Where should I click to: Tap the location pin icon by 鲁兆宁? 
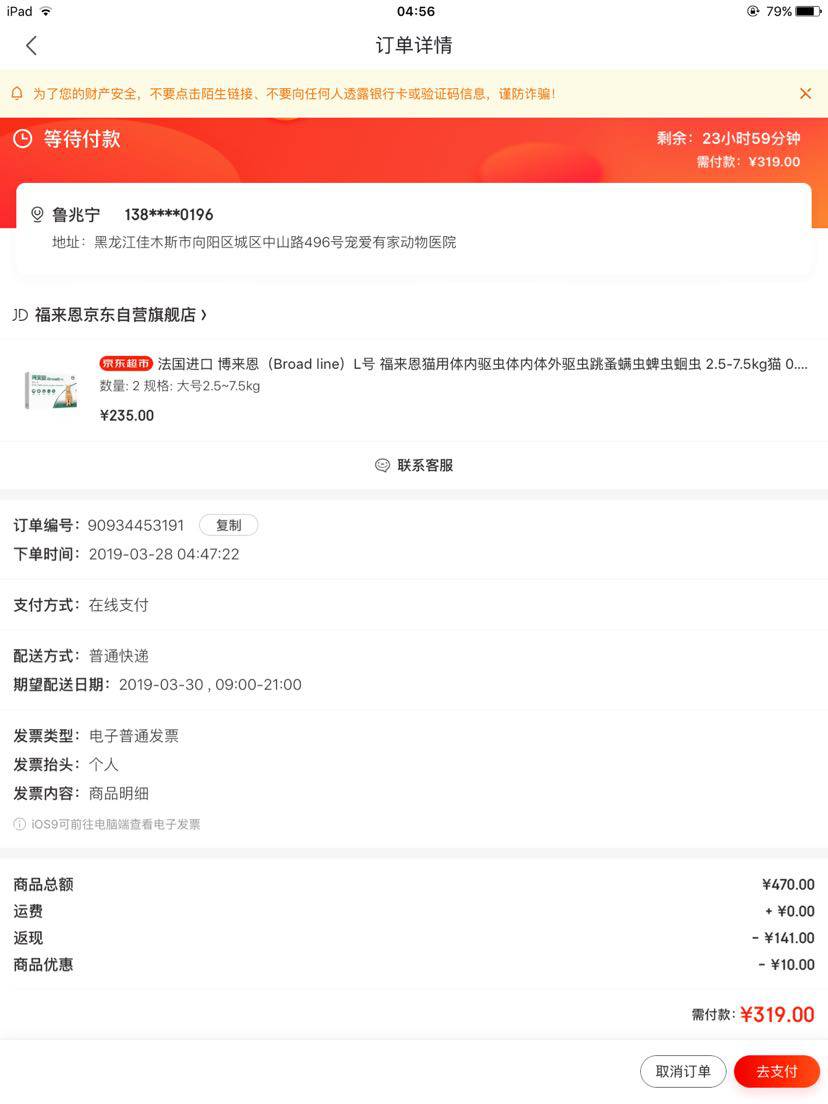click(37, 214)
